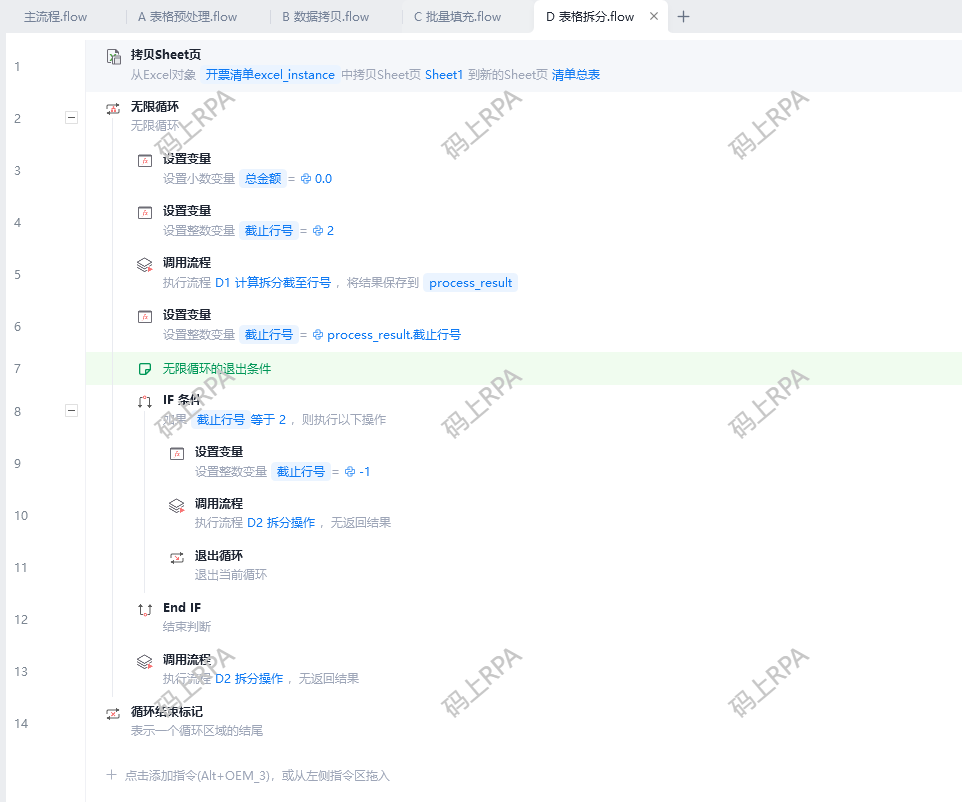Open the B 数据拷贝.flow tab

click(x=326, y=17)
